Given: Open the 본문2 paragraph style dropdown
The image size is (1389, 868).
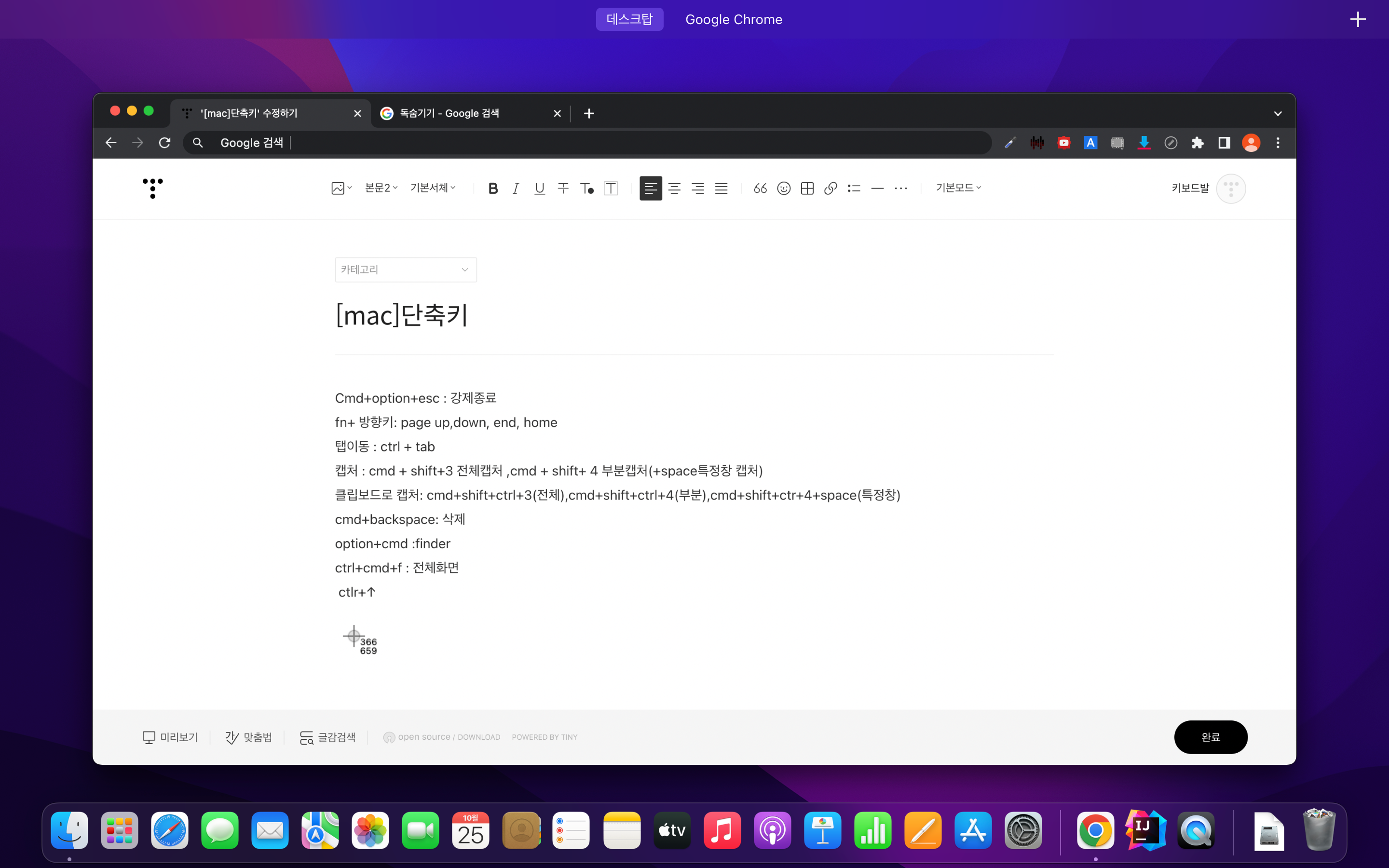Looking at the screenshot, I should [x=381, y=188].
